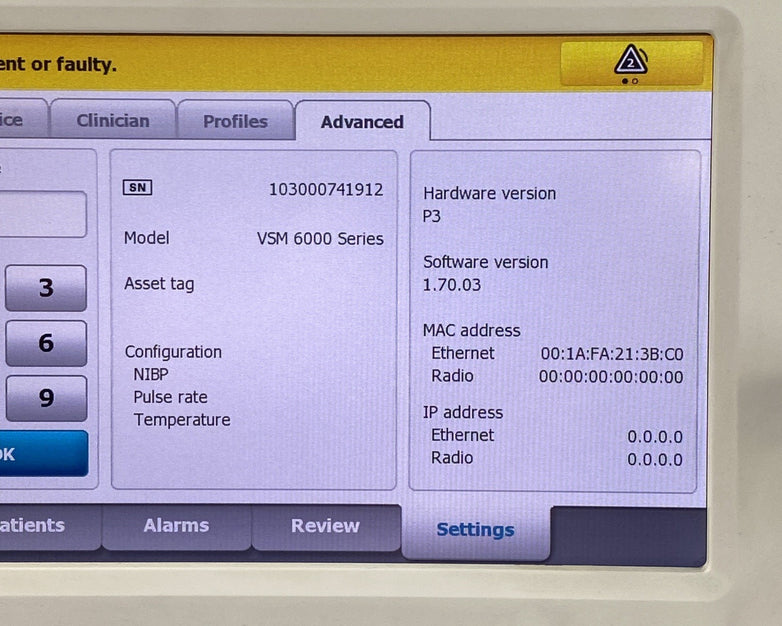Tap the Software version label
This screenshot has width=782, height=626.
(x=485, y=262)
